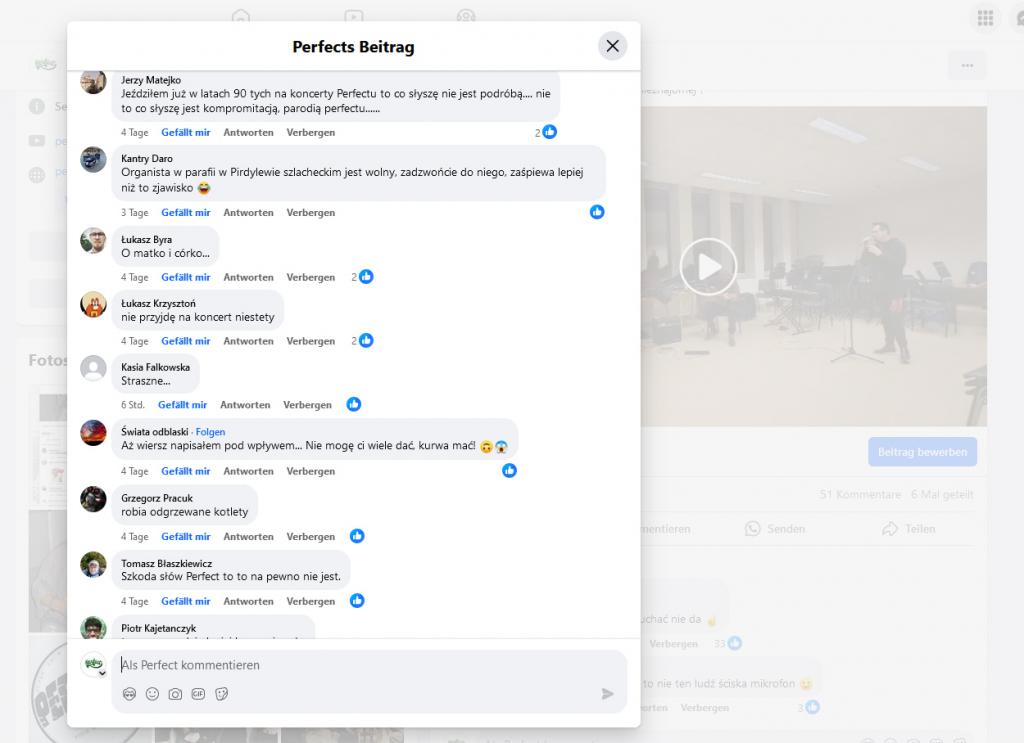The width and height of the screenshot is (1024, 743).
Task: Reply to Tomasz Błaszkiewicz via Antworten
Action: pos(248,601)
